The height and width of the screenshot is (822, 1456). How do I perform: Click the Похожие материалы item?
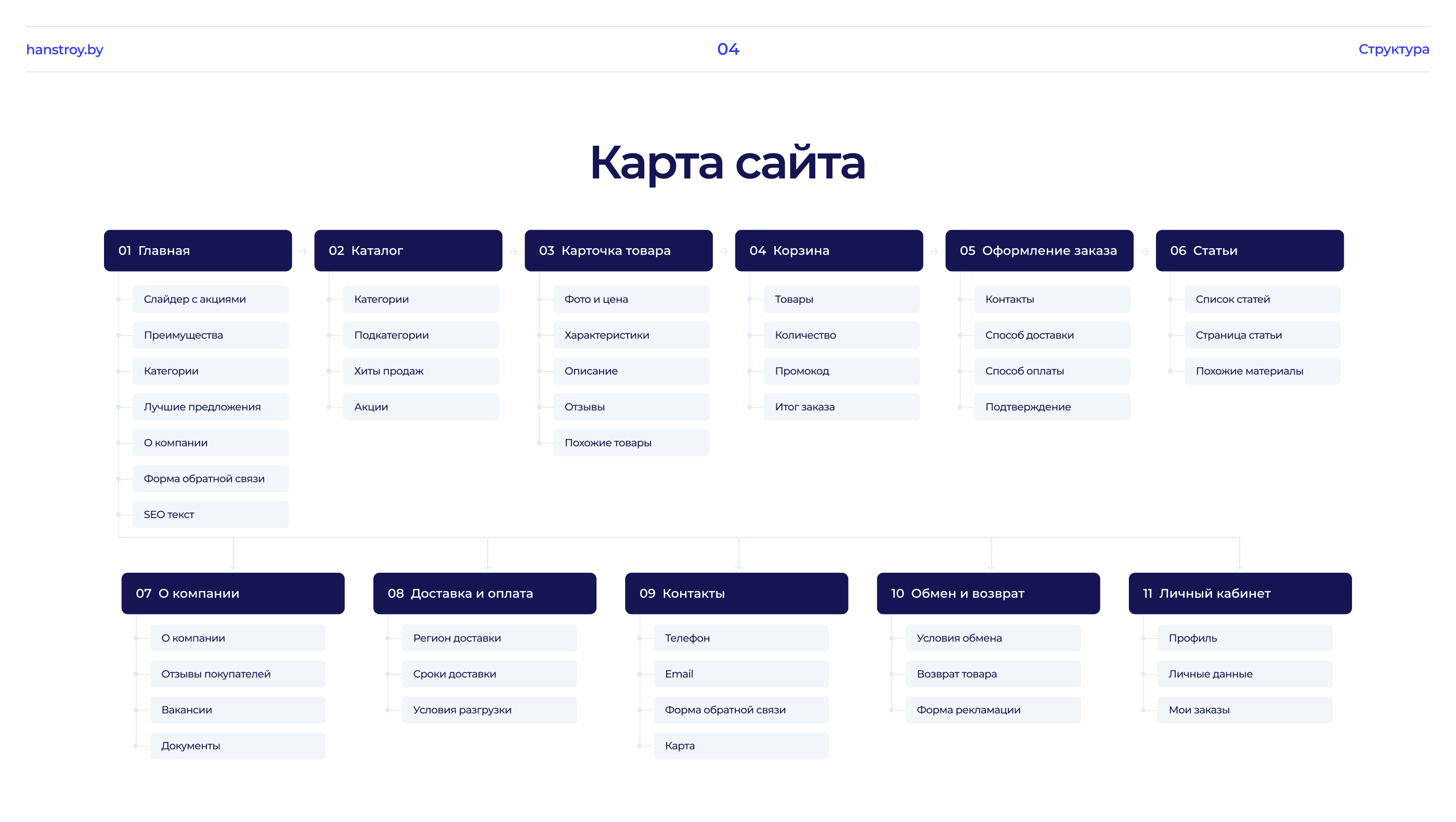pos(1262,371)
